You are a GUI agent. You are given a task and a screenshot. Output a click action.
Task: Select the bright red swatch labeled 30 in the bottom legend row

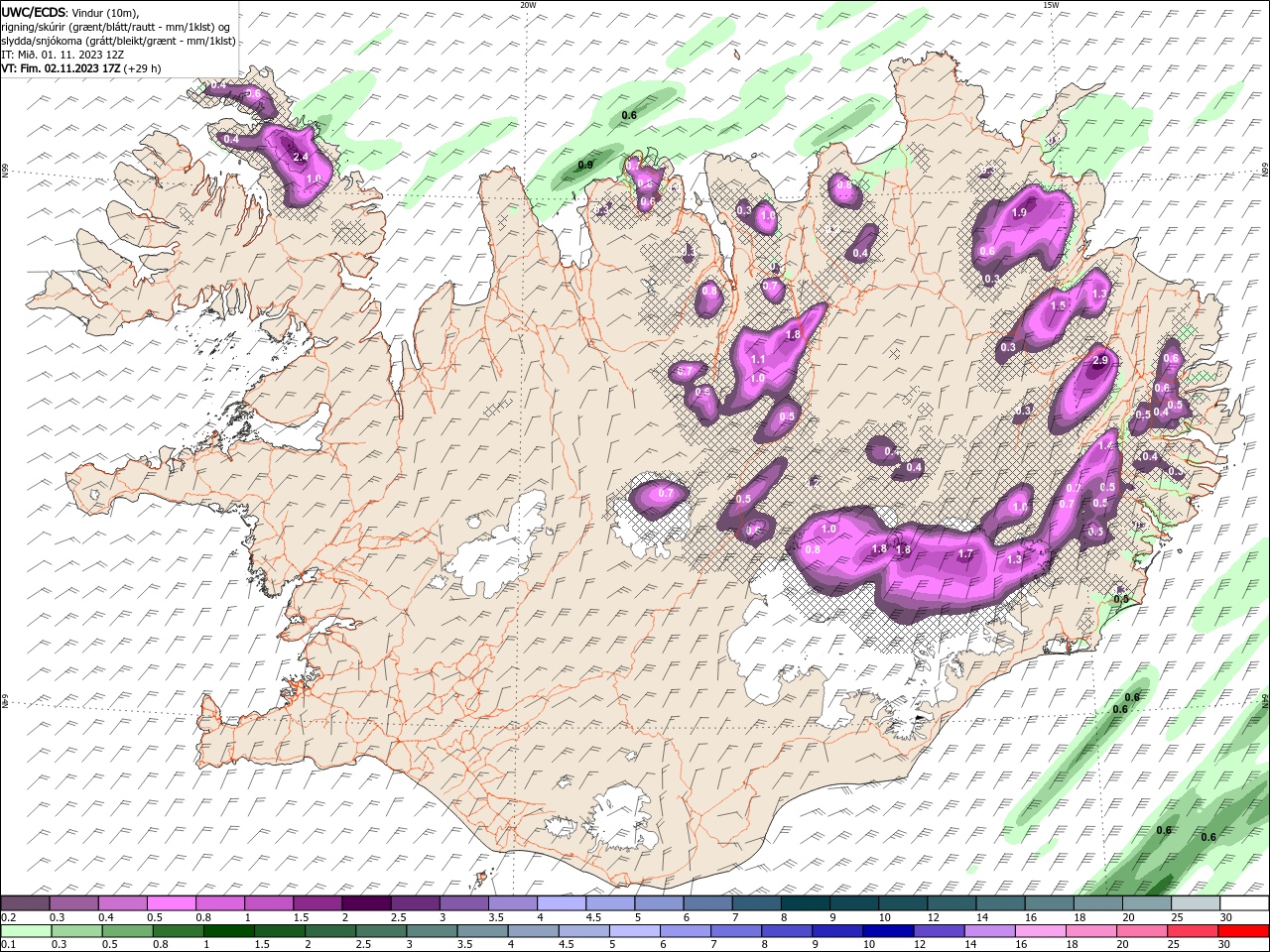tap(1243, 930)
